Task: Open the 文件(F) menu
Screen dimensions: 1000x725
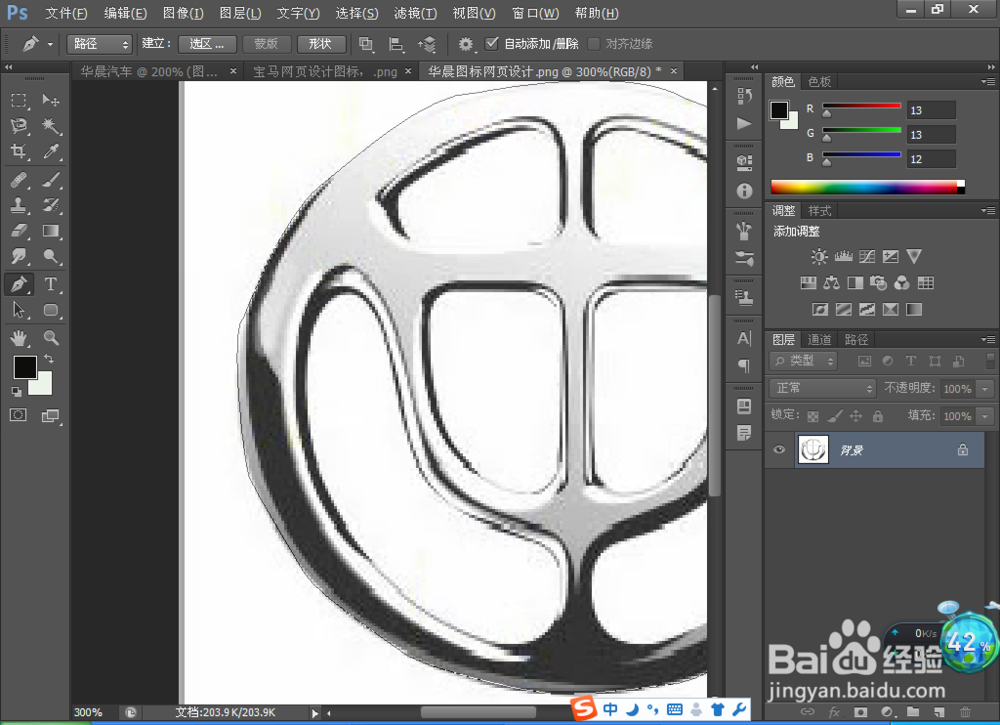Action: pos(66,13)
